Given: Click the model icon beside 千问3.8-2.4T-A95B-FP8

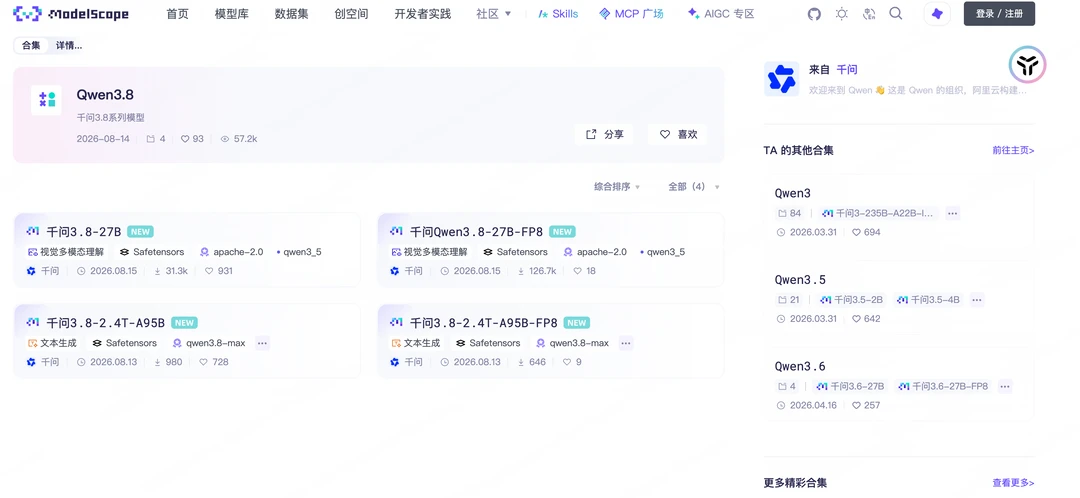Looking at the screenshot, I should point(396,322).
